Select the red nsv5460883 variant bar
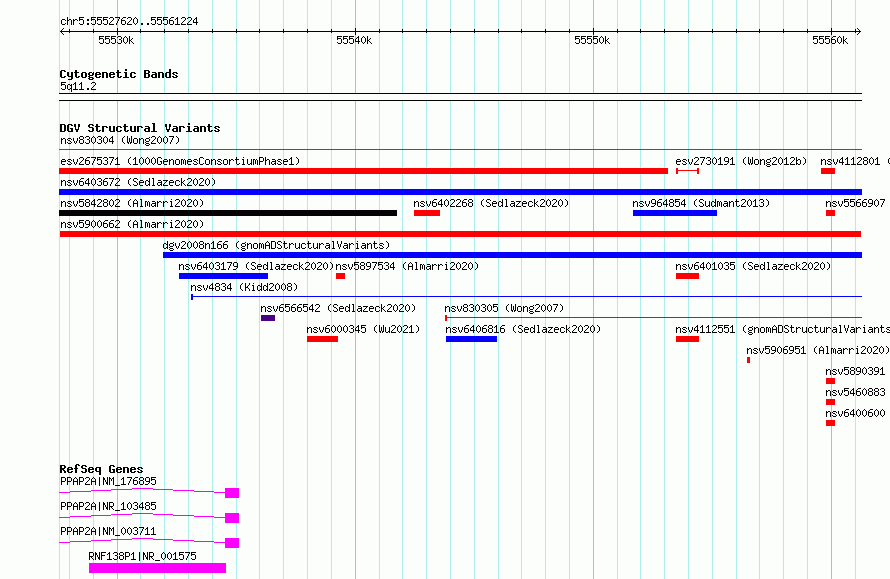The height and width of the screenshot is (579, 890). click(830, 402)
